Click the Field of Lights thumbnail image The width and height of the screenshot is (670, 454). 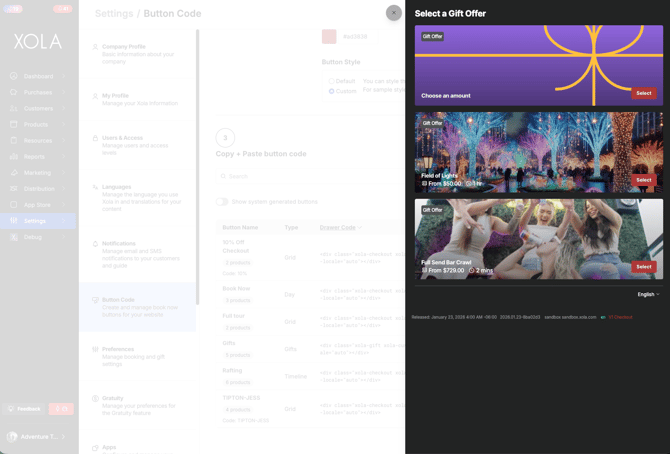pyautogui.click(x=538, y=152)
